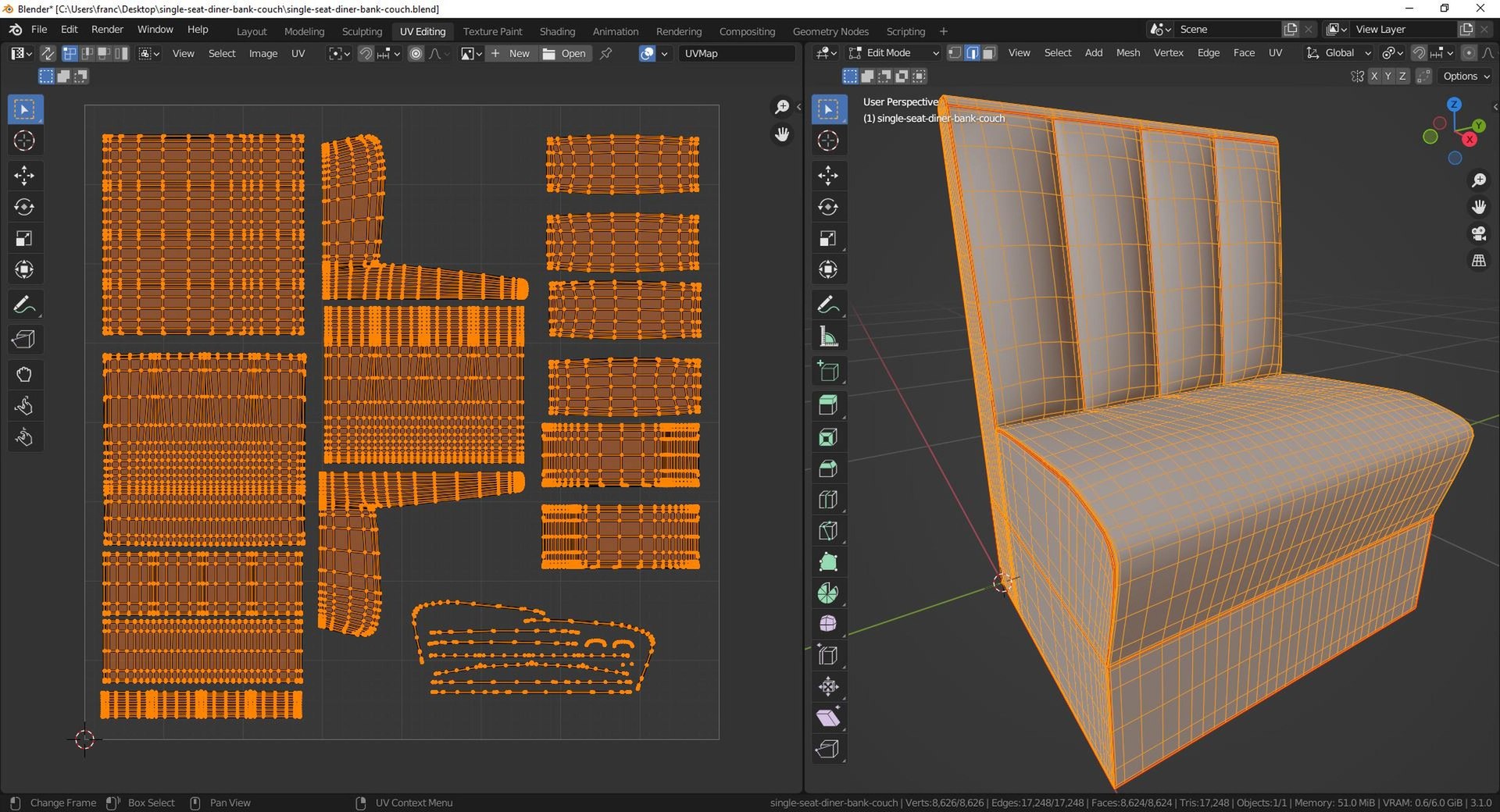The width and height of the screenshot is (1500, 812).
Task: Pick the Loop Cut tool
Action: [x=828, y=500]
